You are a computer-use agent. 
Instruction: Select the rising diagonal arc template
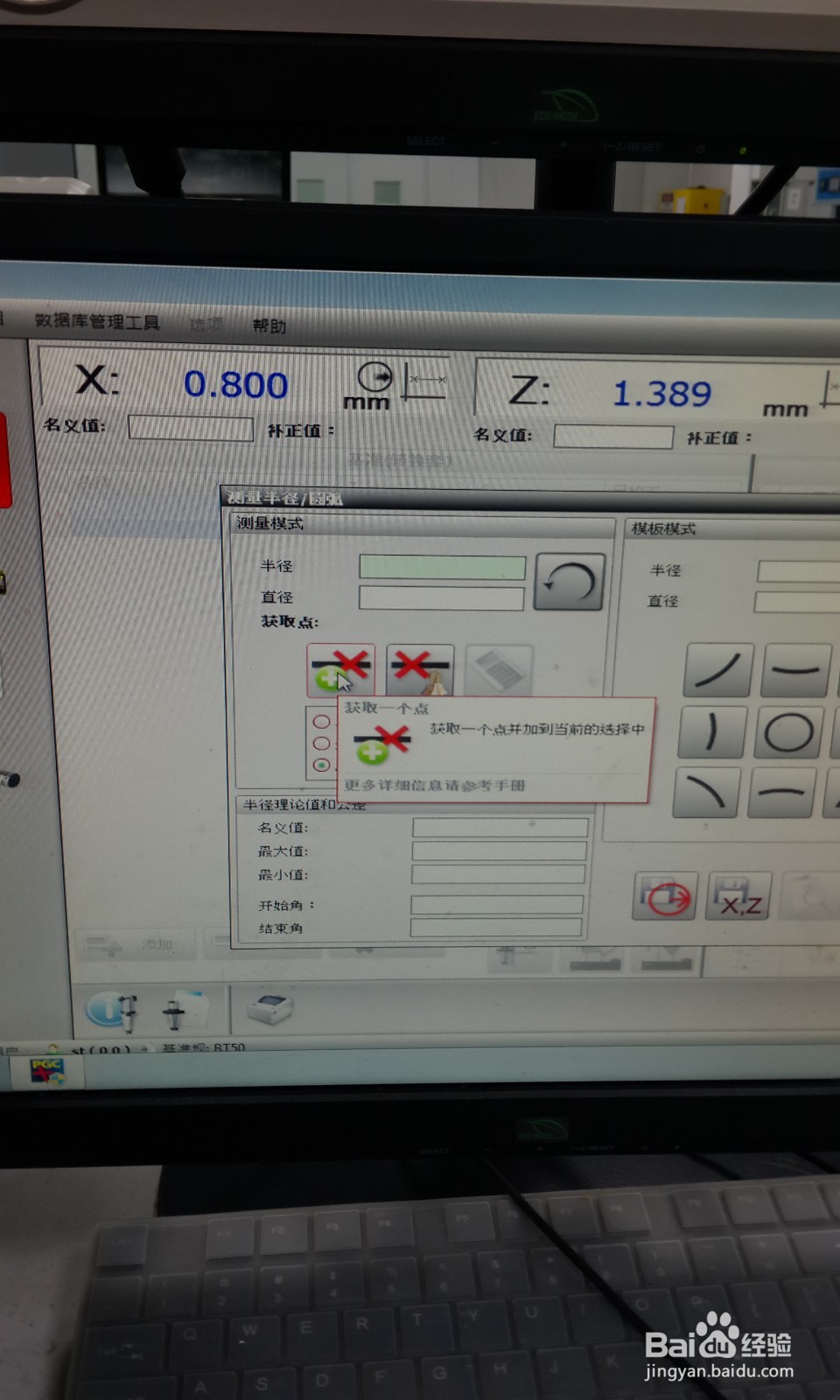718,669
